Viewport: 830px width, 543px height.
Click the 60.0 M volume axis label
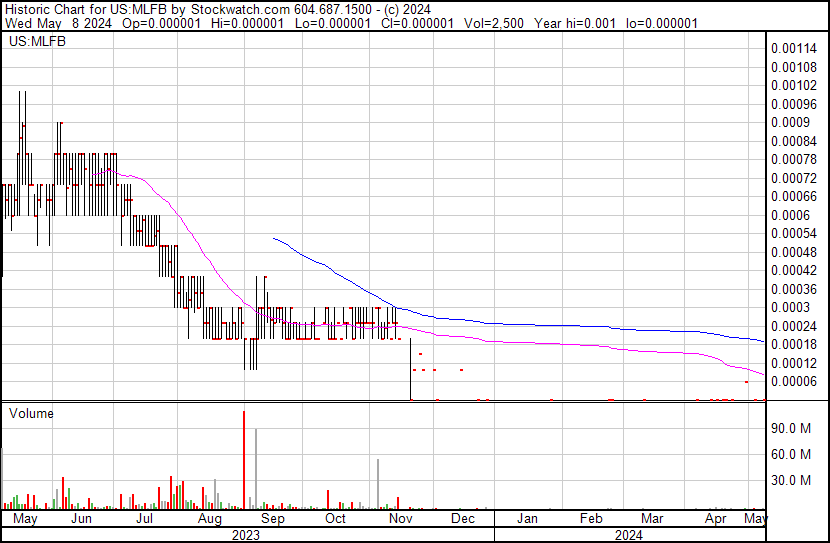791,454
